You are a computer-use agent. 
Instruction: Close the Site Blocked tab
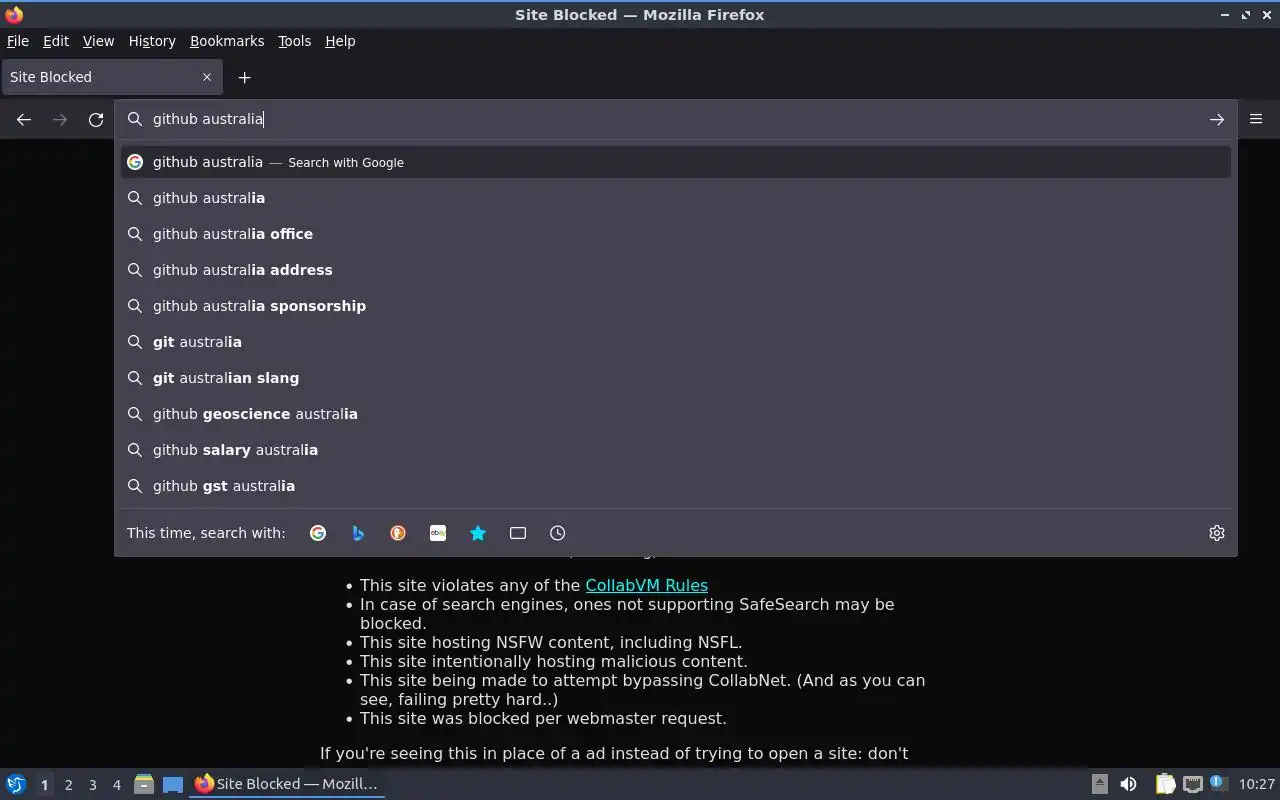[x=207, y=77]
